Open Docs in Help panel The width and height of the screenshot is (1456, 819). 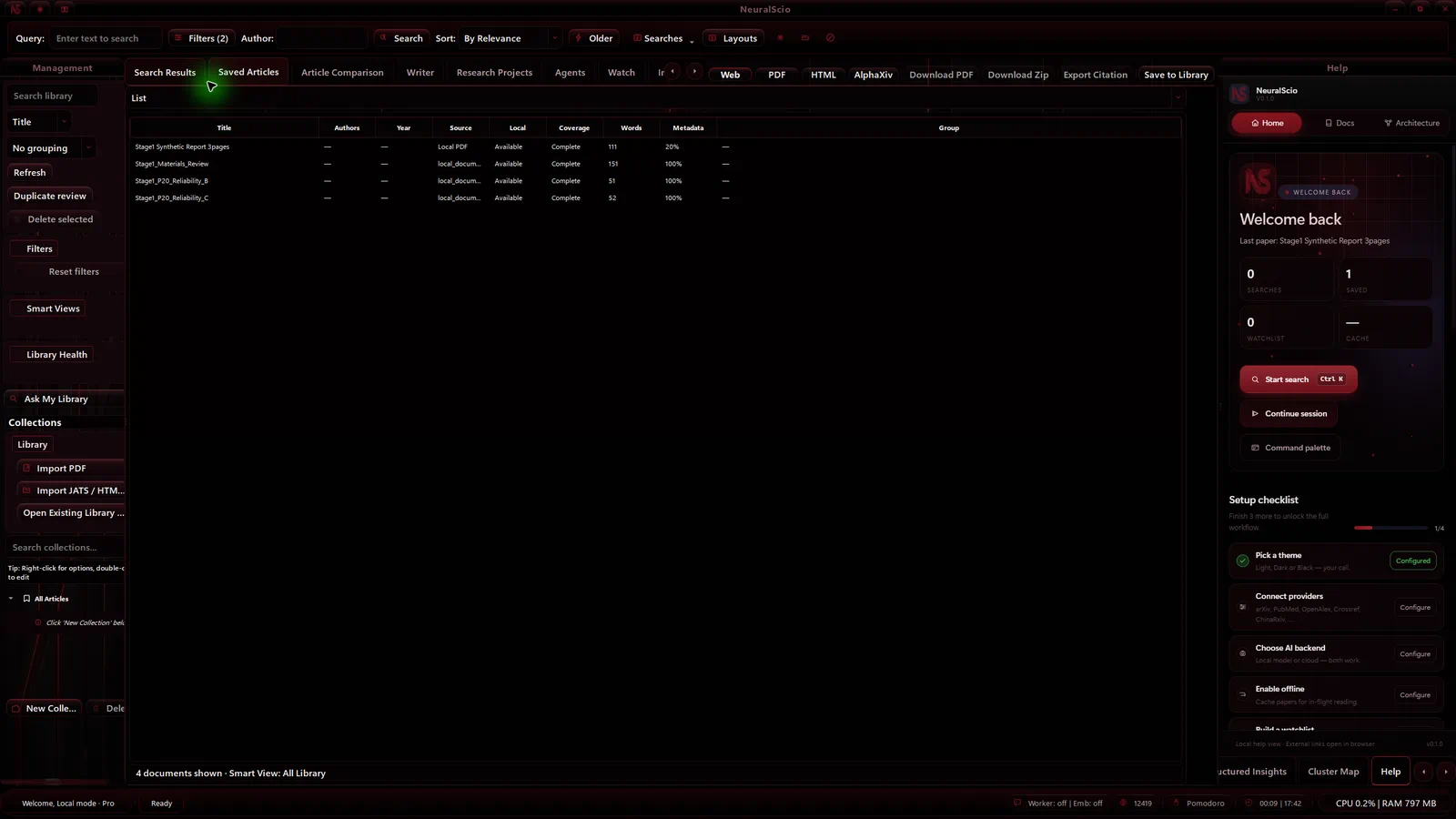coord(1339,123)
